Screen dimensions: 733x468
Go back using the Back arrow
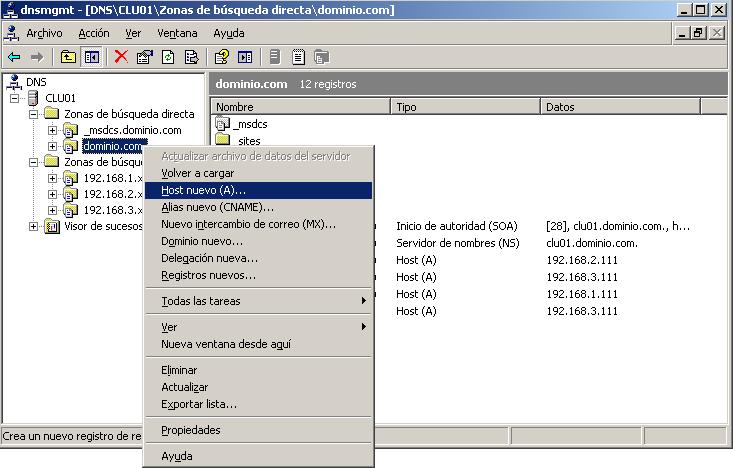[14, 58]
